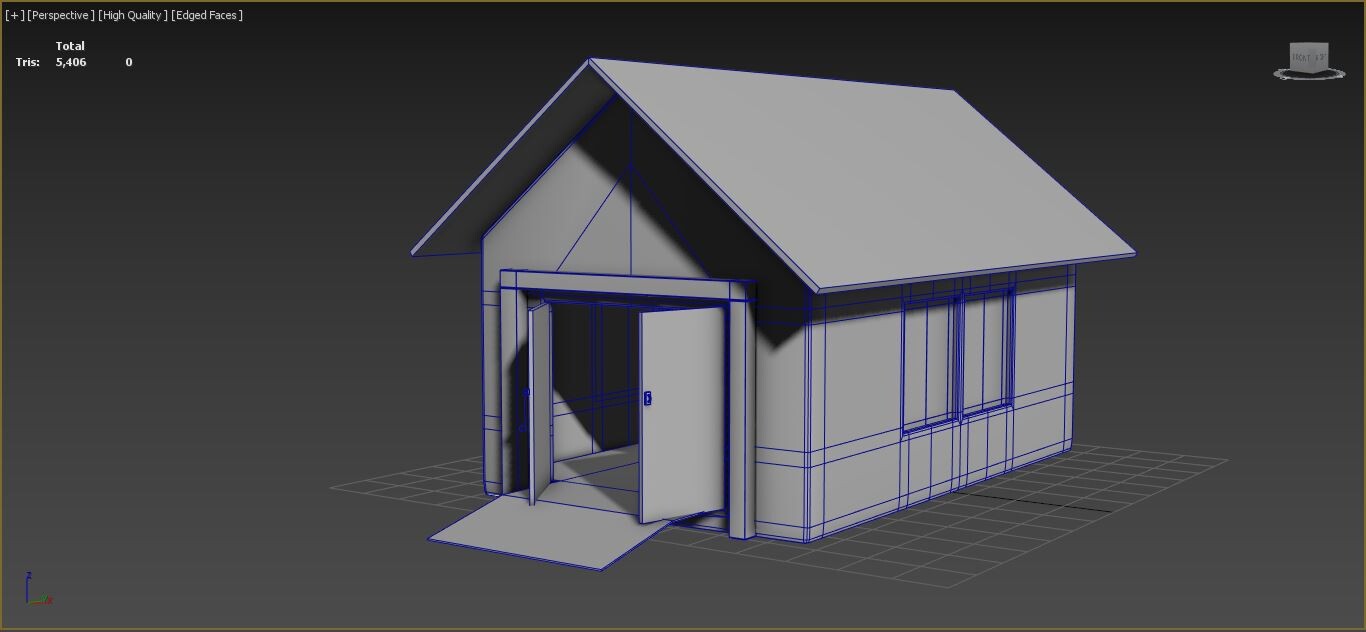This screenshot has width=1366, height=632.
Task: Open the Edged Faces display menu
Action: (x=207, y=15)
